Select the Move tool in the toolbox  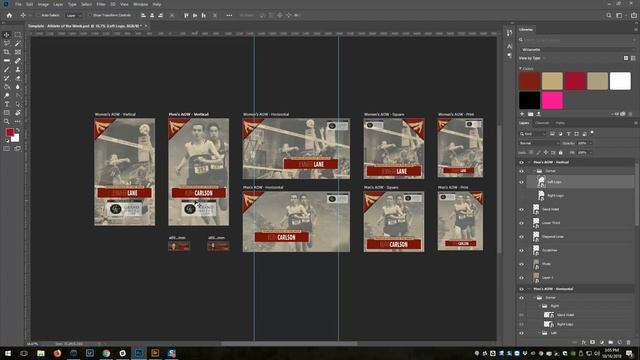[7, 35]
